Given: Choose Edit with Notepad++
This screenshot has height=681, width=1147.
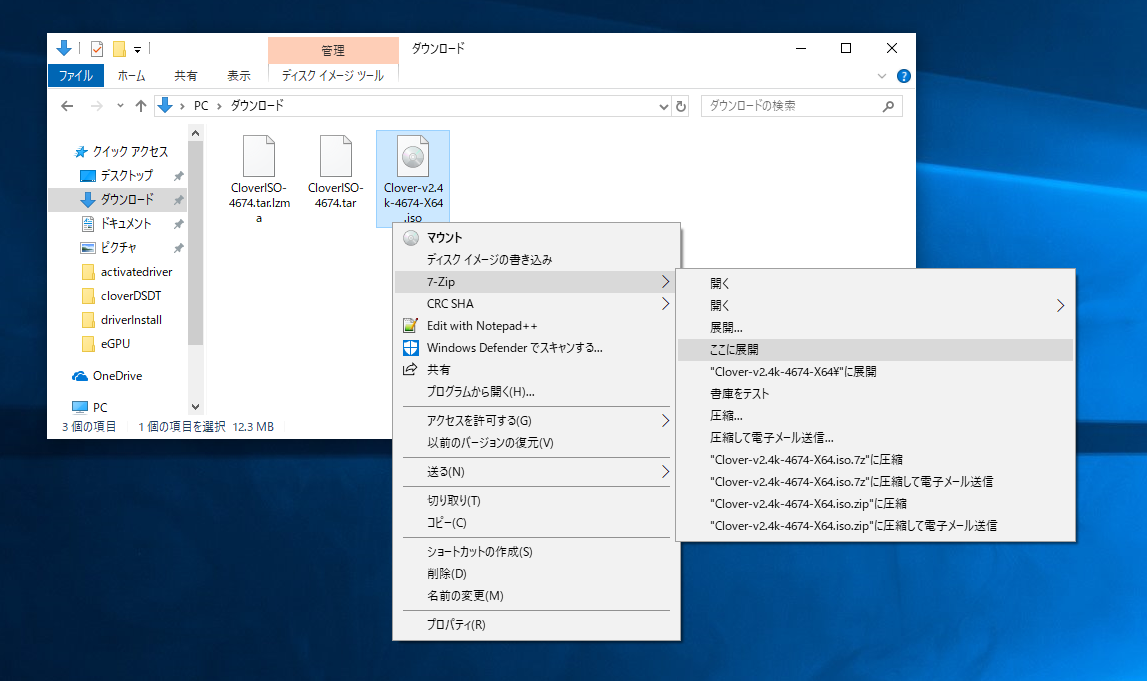Looking at the screenshot, I should tap(536, 326).
